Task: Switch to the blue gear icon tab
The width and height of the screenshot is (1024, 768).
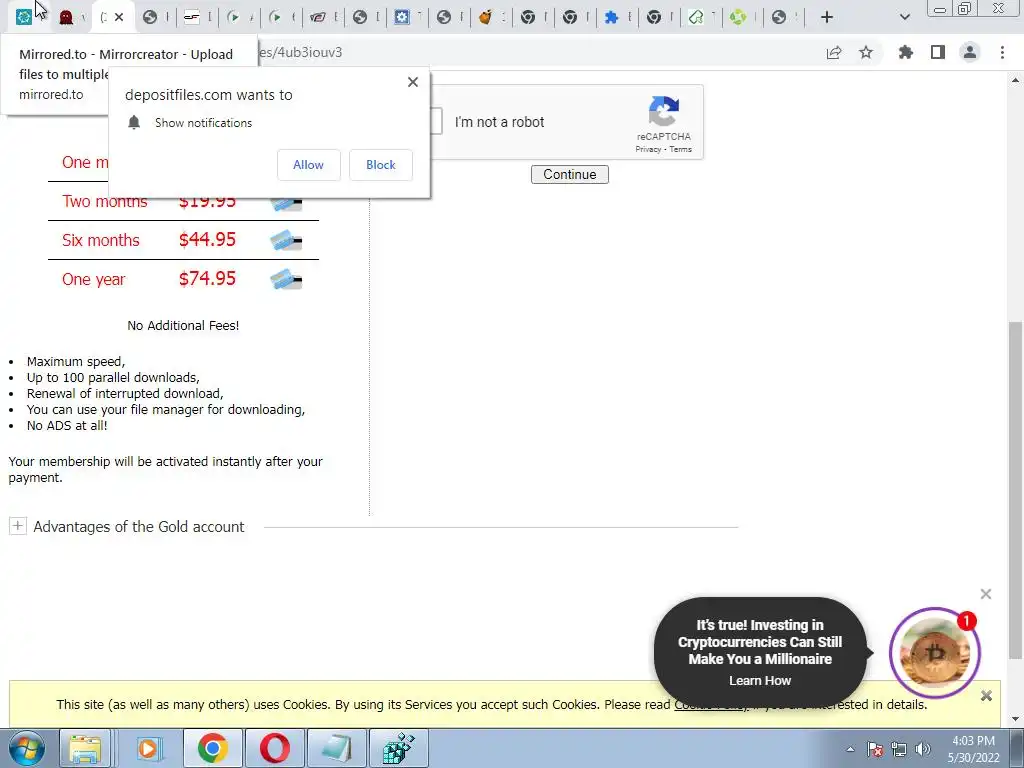Action: 402,18
